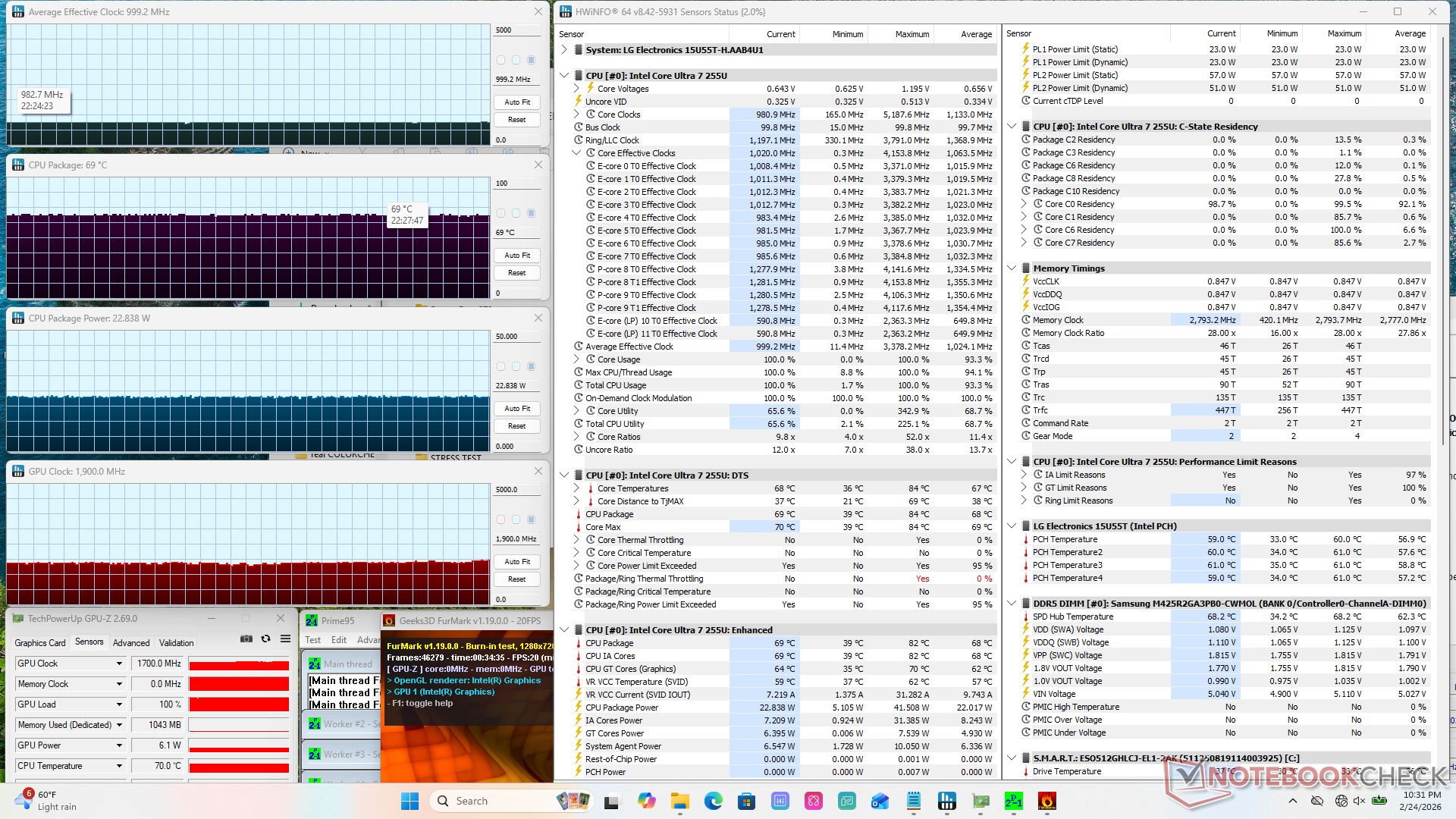
Task: Click the muted volume tray icon
Action: (1359, 801)
